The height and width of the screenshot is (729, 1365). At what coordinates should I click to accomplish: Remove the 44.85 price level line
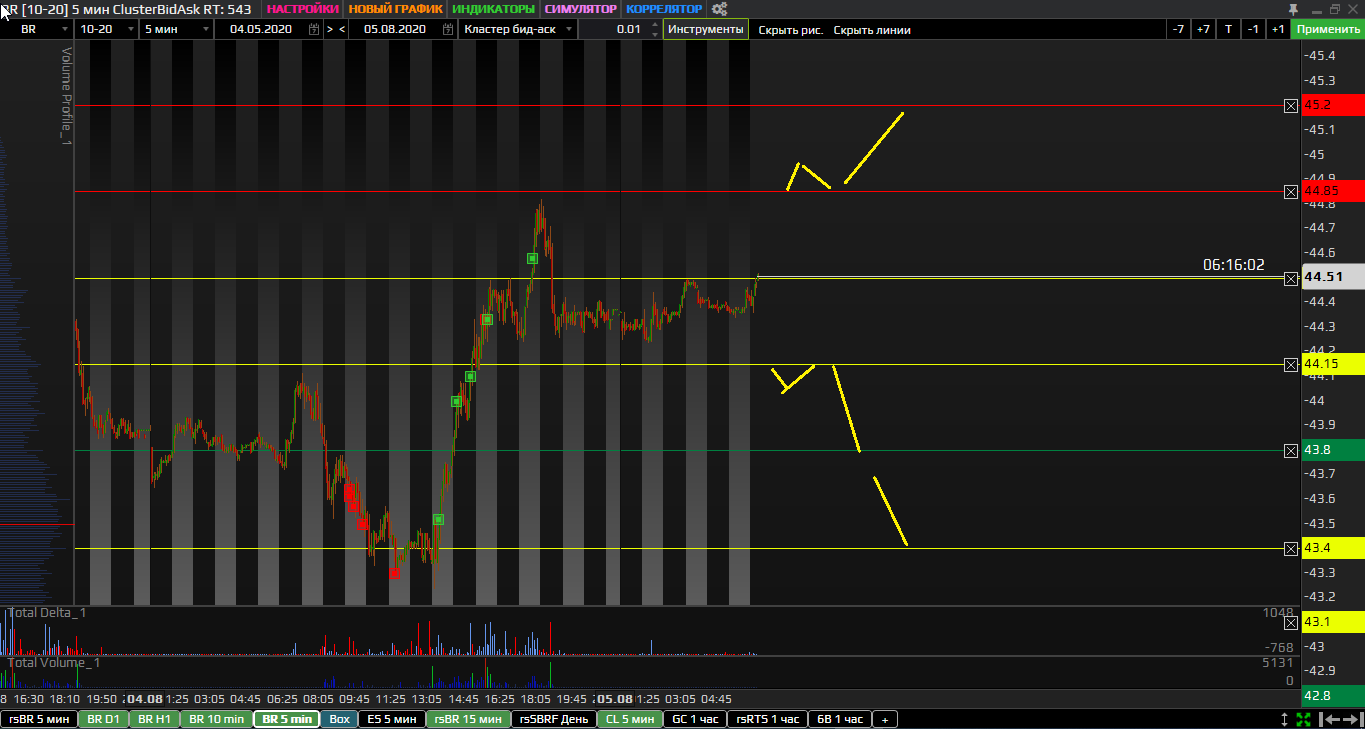coord(1290,191)
